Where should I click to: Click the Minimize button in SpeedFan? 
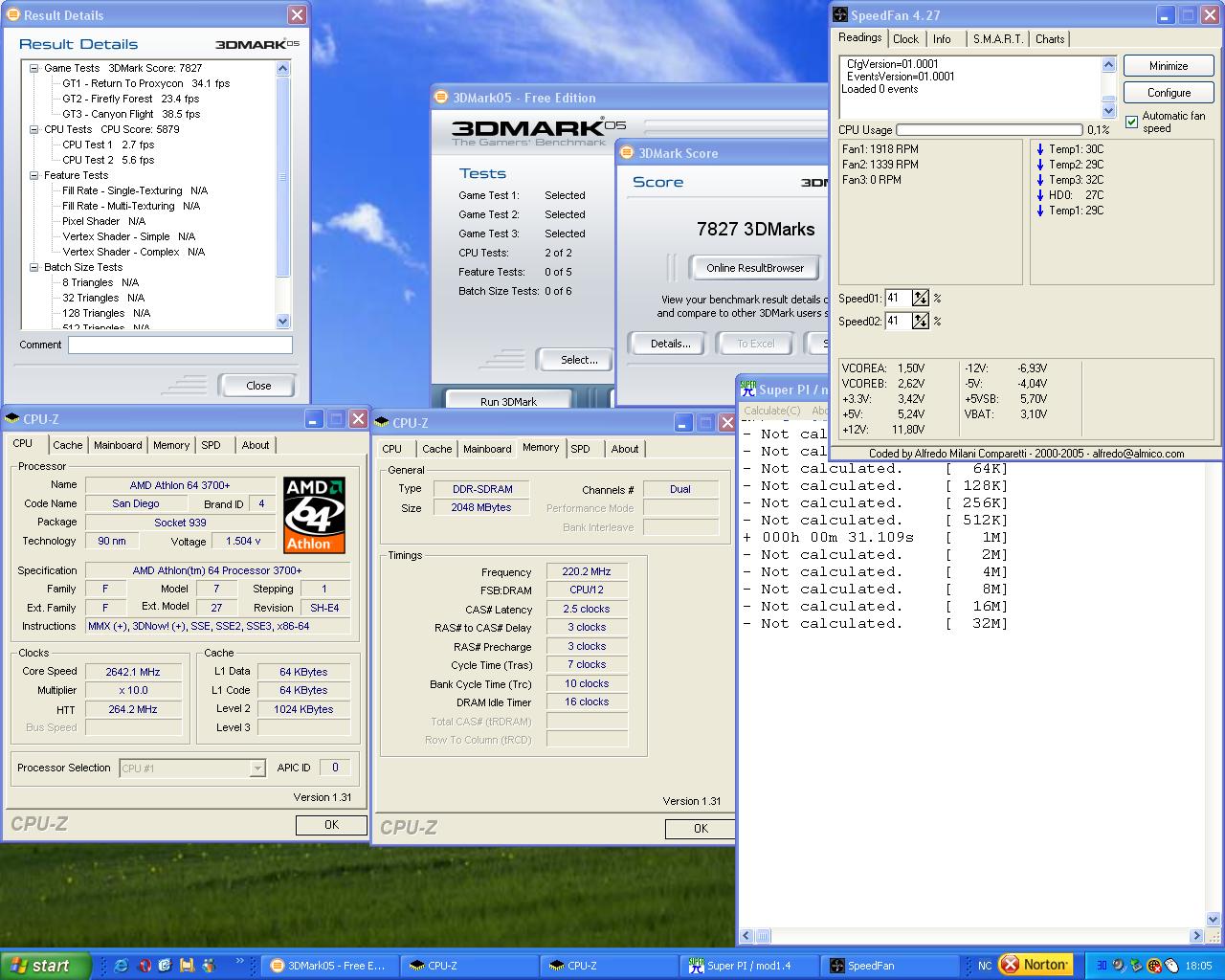click(x=1169, y=66)
